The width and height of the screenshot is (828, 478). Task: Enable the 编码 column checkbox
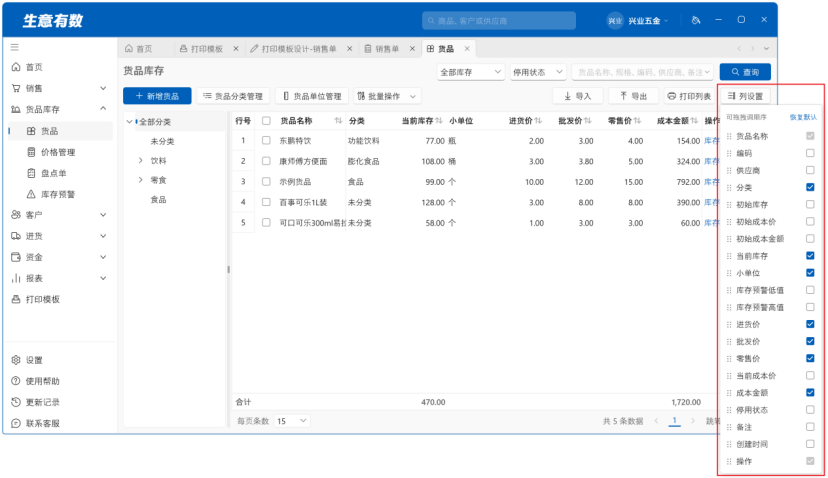point(810,153)
